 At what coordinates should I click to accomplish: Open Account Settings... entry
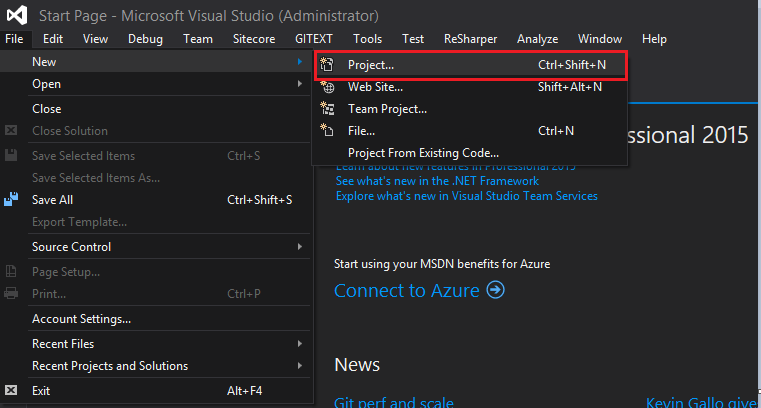(155, 319)
